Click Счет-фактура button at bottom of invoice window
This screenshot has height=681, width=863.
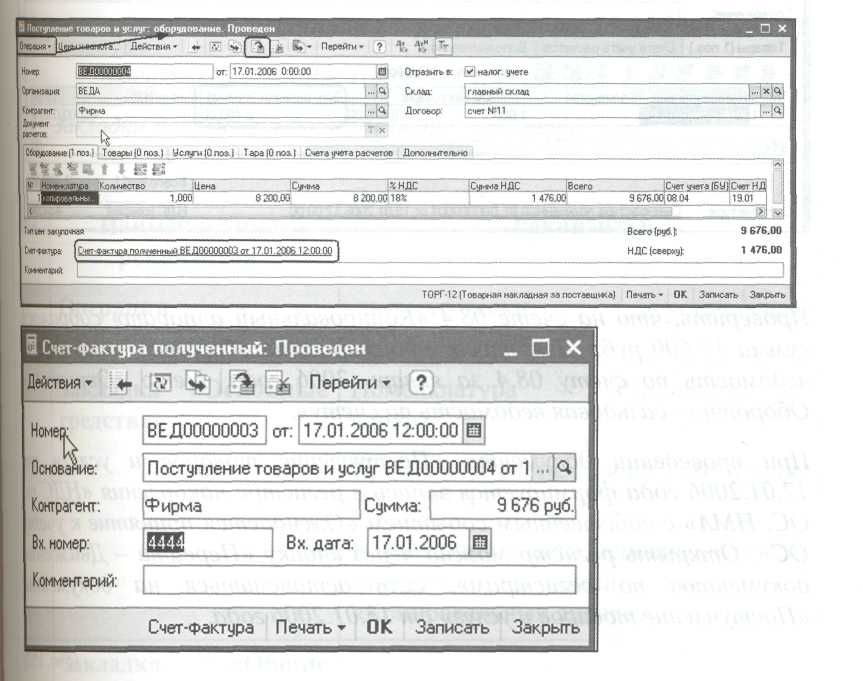(201, 627)
